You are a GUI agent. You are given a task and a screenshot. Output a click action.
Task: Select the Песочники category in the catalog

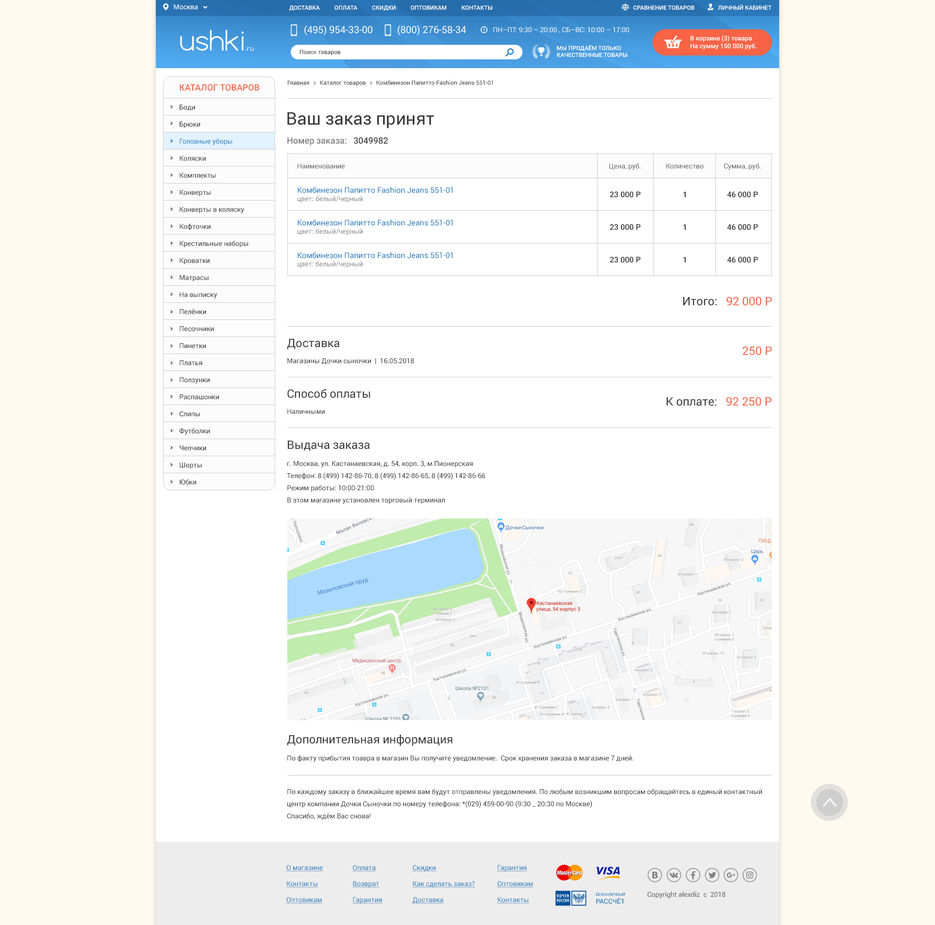point(219,329)
